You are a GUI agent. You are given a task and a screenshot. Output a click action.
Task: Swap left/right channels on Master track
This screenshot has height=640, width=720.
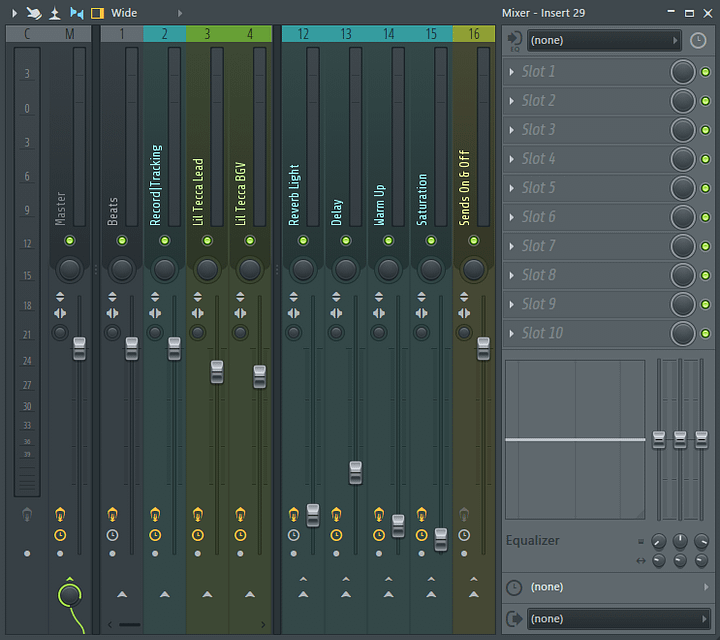(60, 314)
